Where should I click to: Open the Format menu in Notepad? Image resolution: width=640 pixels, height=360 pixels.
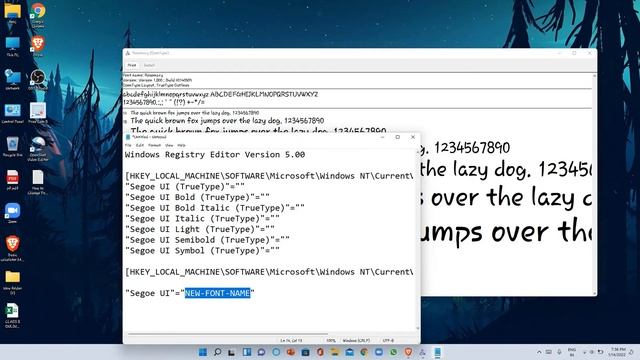coord(154,145)
